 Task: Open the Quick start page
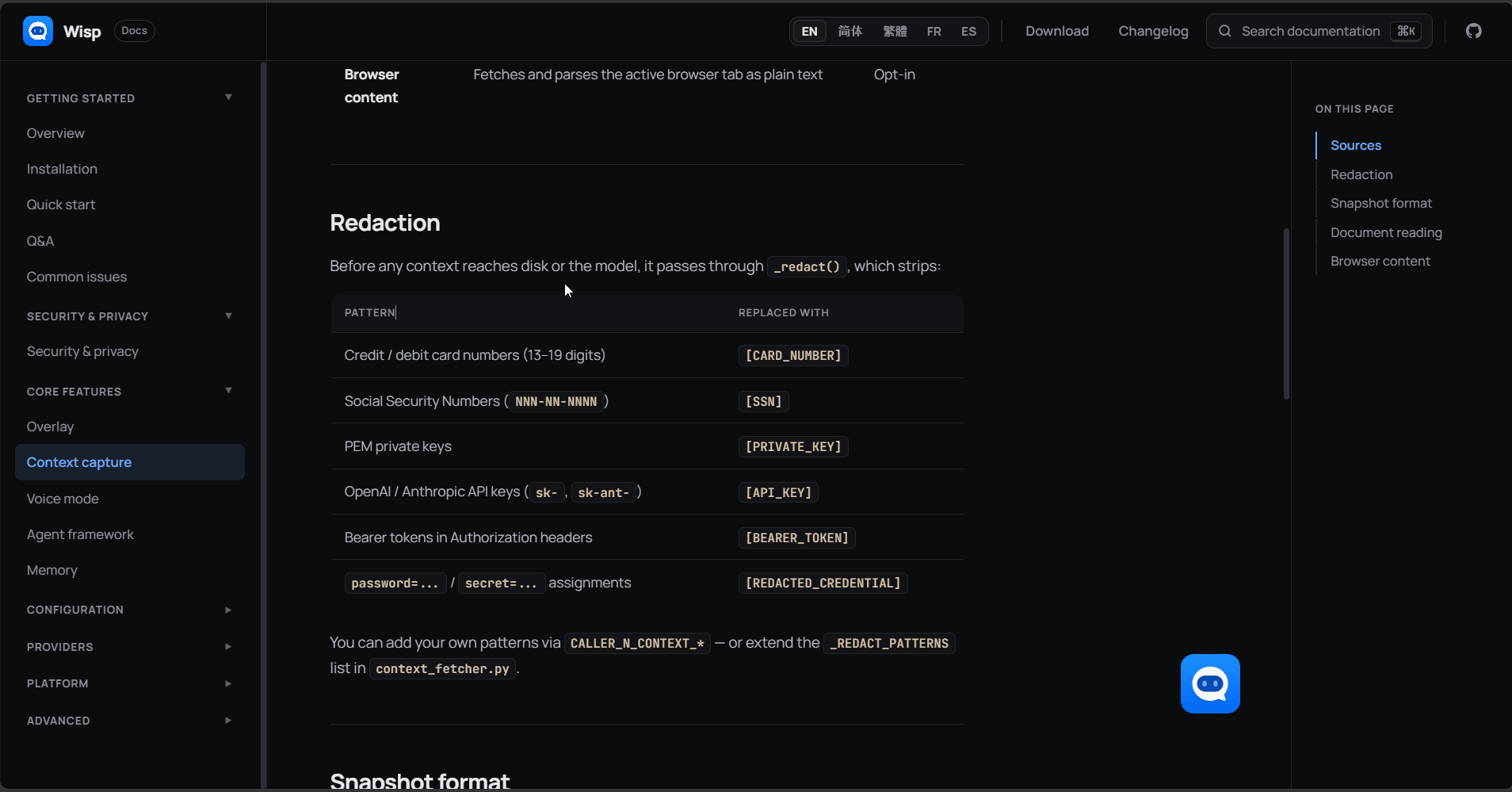click(x=61, y=205)
